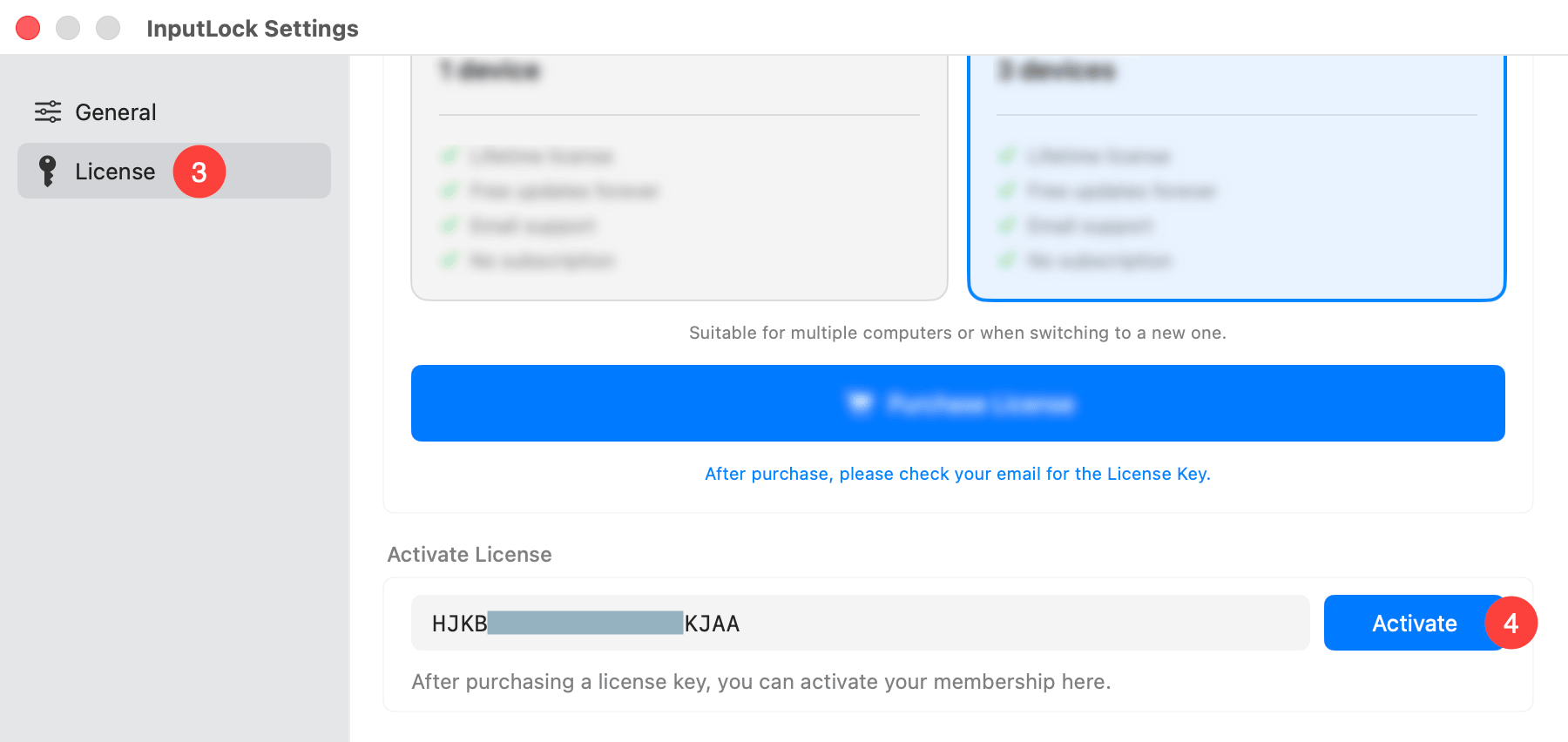Switch to the License section
Screen dimensions: 1568x742
point(115,172)
